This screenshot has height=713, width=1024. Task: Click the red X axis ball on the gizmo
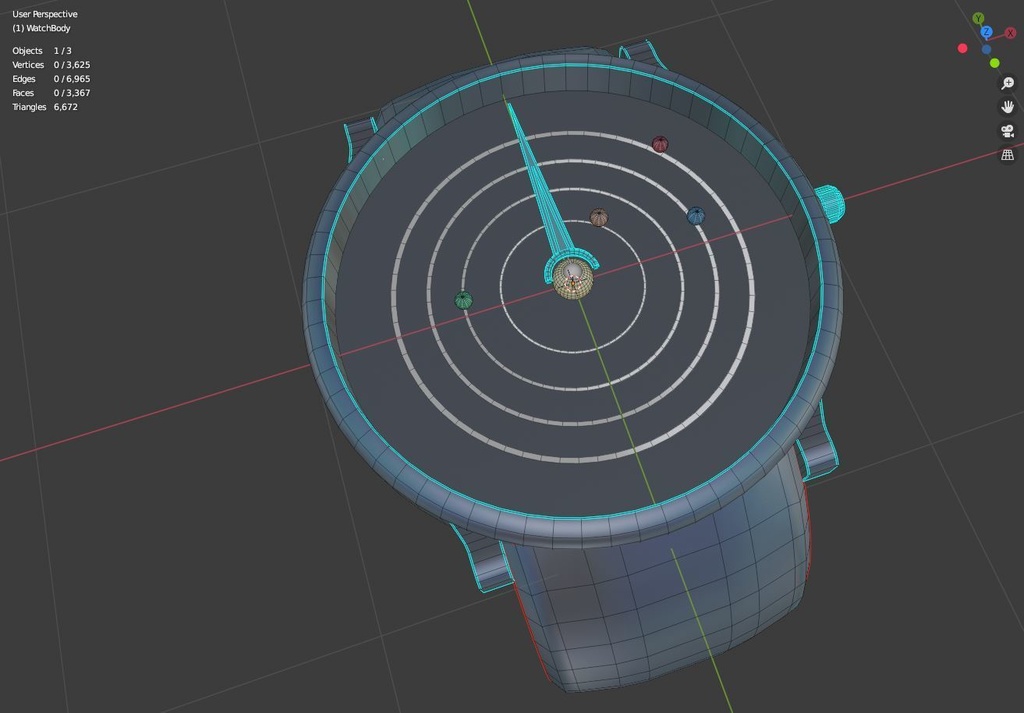1010,33
